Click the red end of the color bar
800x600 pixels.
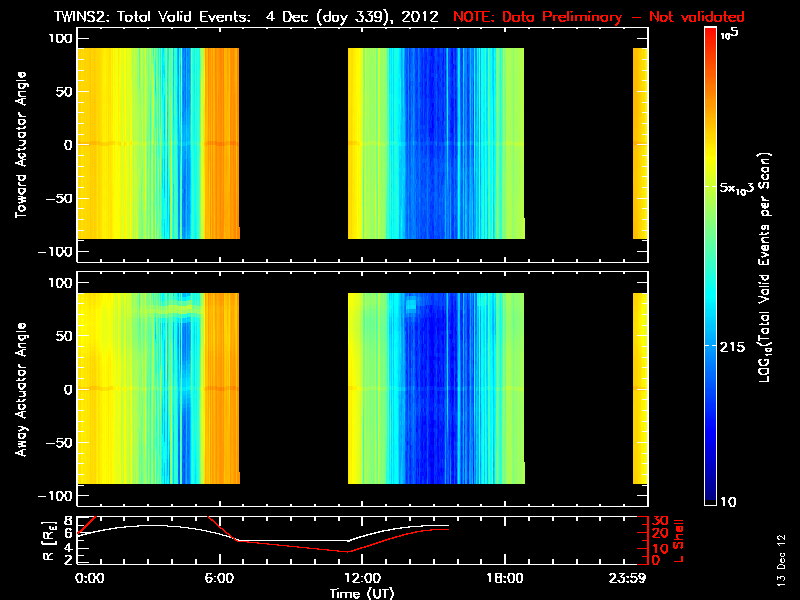pos(710,36)
